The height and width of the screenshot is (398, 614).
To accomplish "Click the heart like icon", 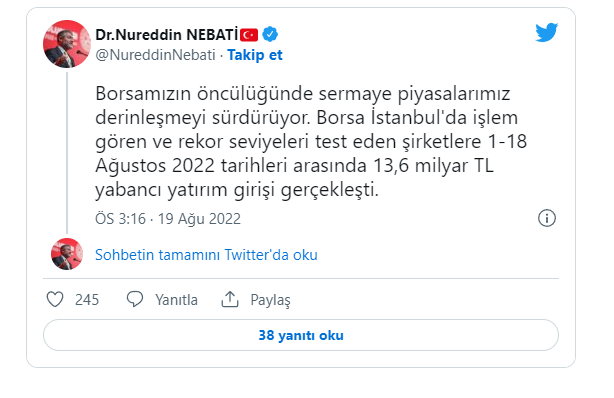I will (x=55, y=299).
